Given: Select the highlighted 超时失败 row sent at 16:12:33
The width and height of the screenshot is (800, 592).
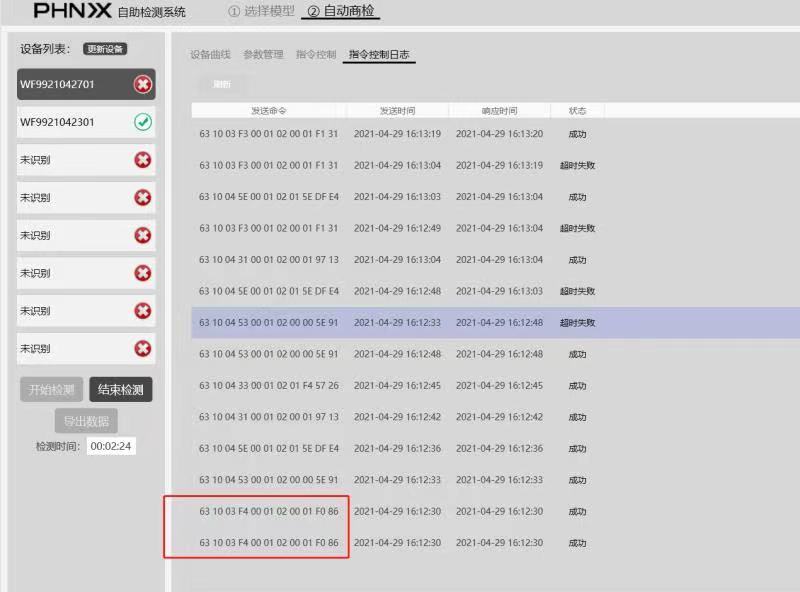Looking at the screenshot, I should 495,323.
